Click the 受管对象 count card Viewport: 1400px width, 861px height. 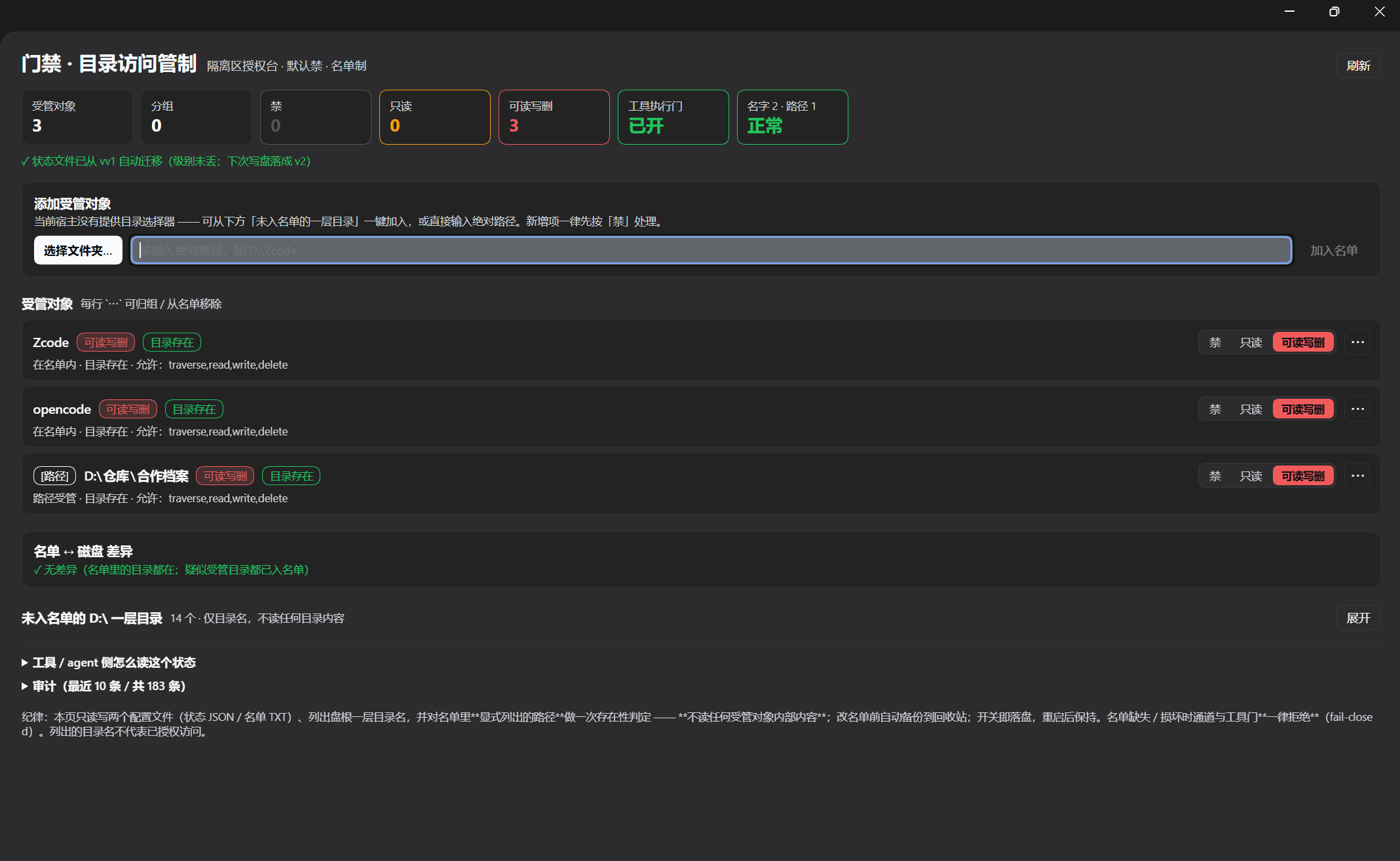pyautogui.click(x=77, y=117)
